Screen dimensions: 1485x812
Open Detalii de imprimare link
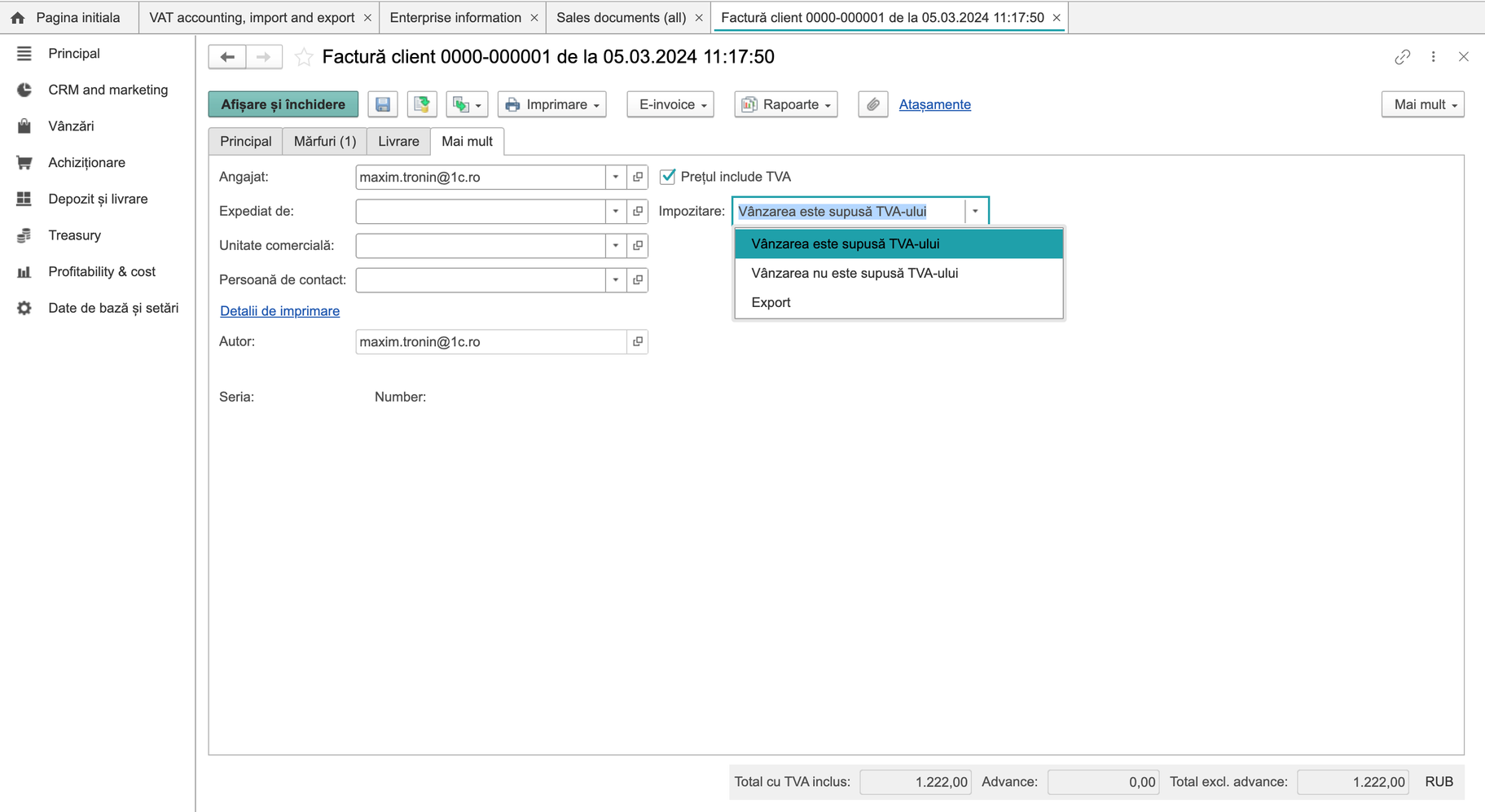click(x=279, y=311)
